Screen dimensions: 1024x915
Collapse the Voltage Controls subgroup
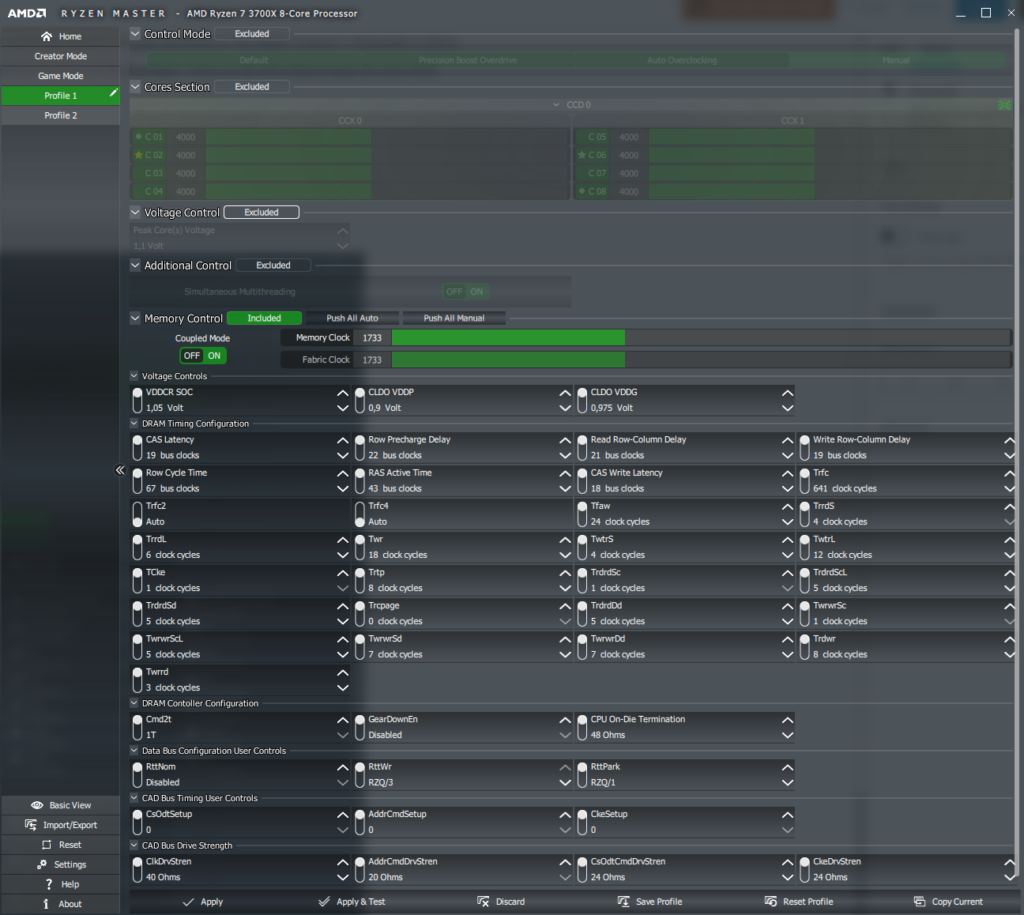[134, 376]
